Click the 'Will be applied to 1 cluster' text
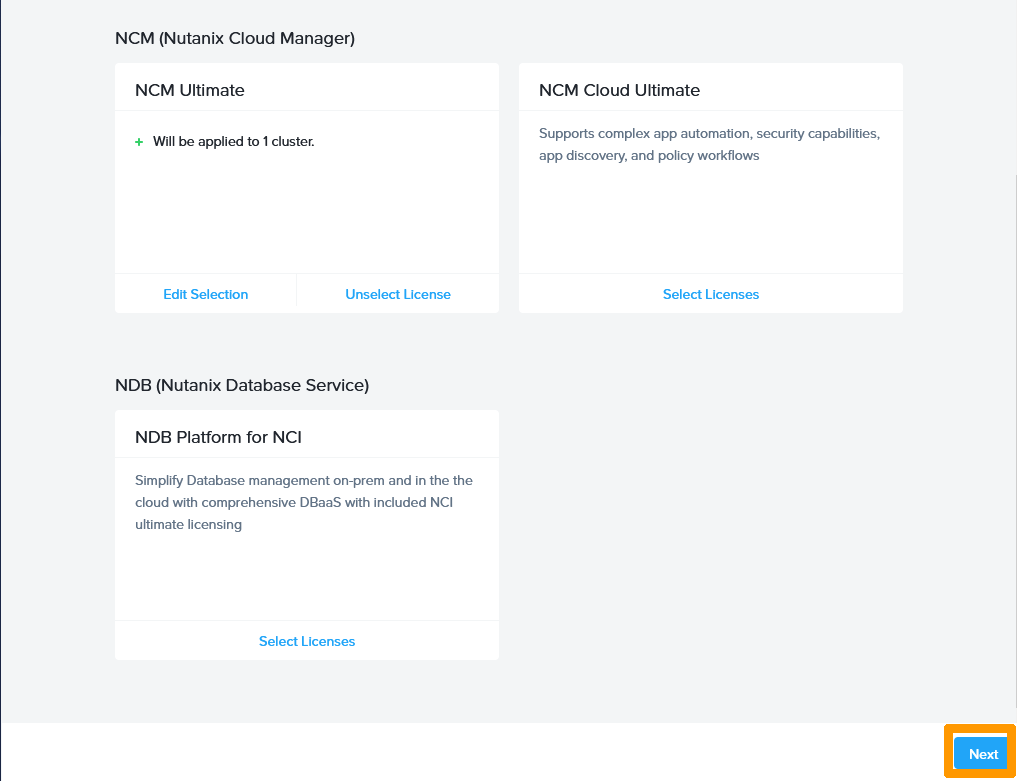The image size is (1017, 781). (x=233, y=142)
